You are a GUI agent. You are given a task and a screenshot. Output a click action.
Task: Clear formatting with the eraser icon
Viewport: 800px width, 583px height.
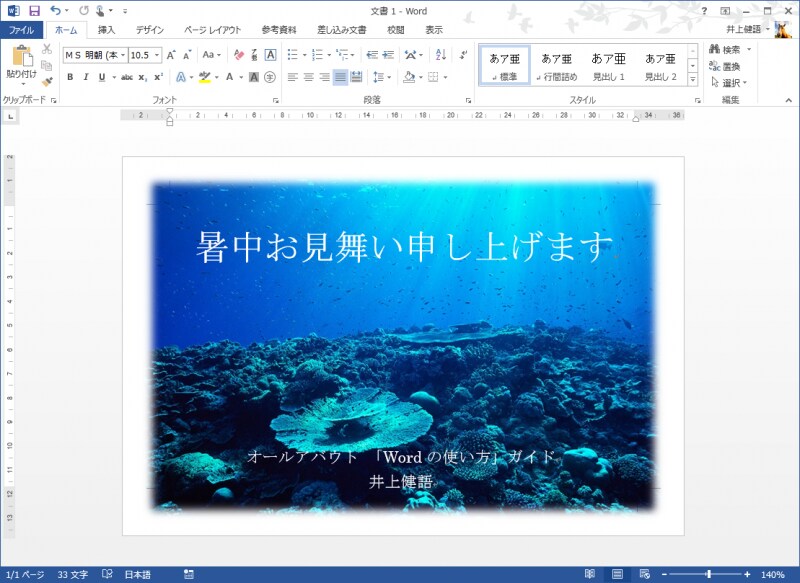(x=237, y=52)
